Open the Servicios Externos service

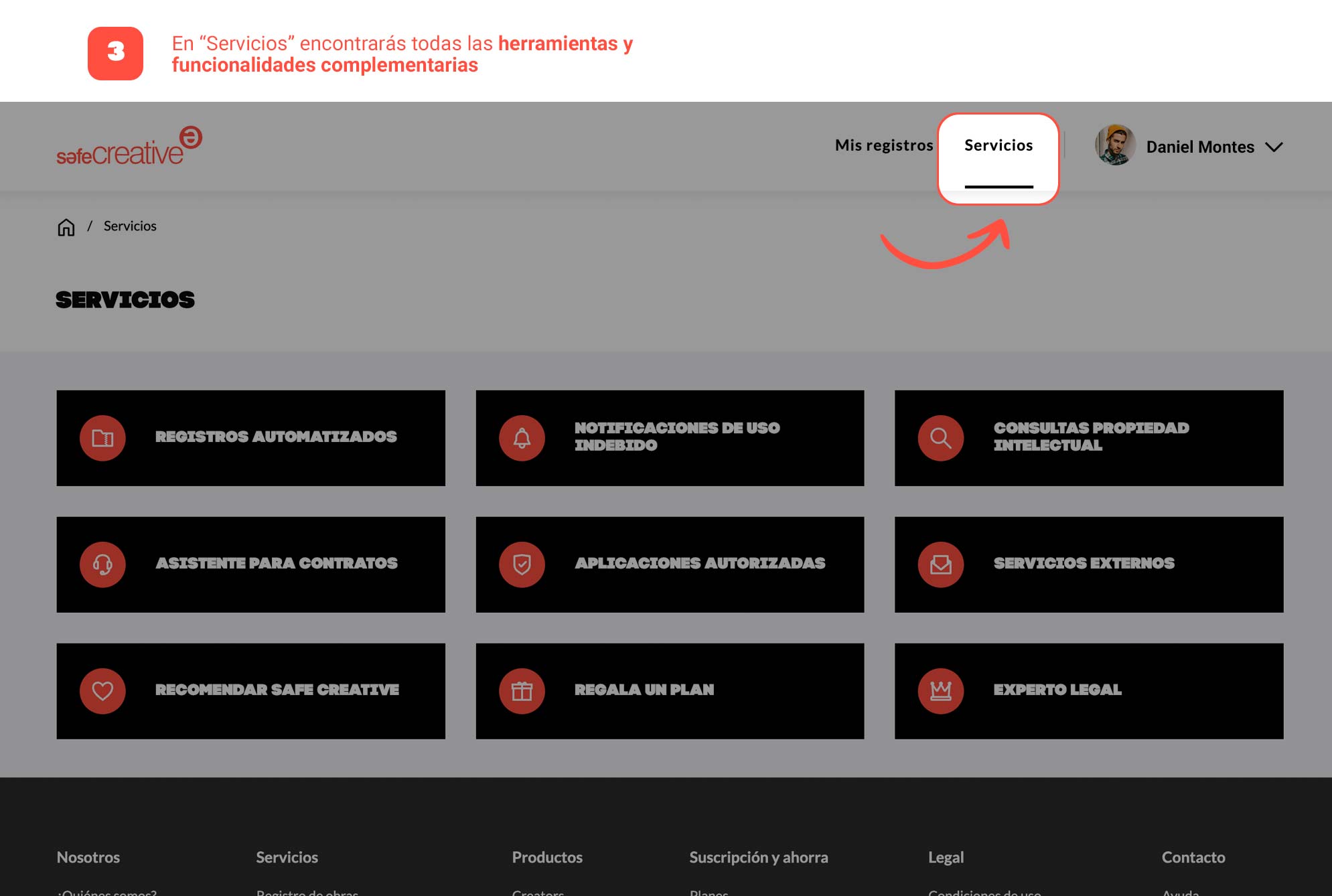tap(1089, 565)
